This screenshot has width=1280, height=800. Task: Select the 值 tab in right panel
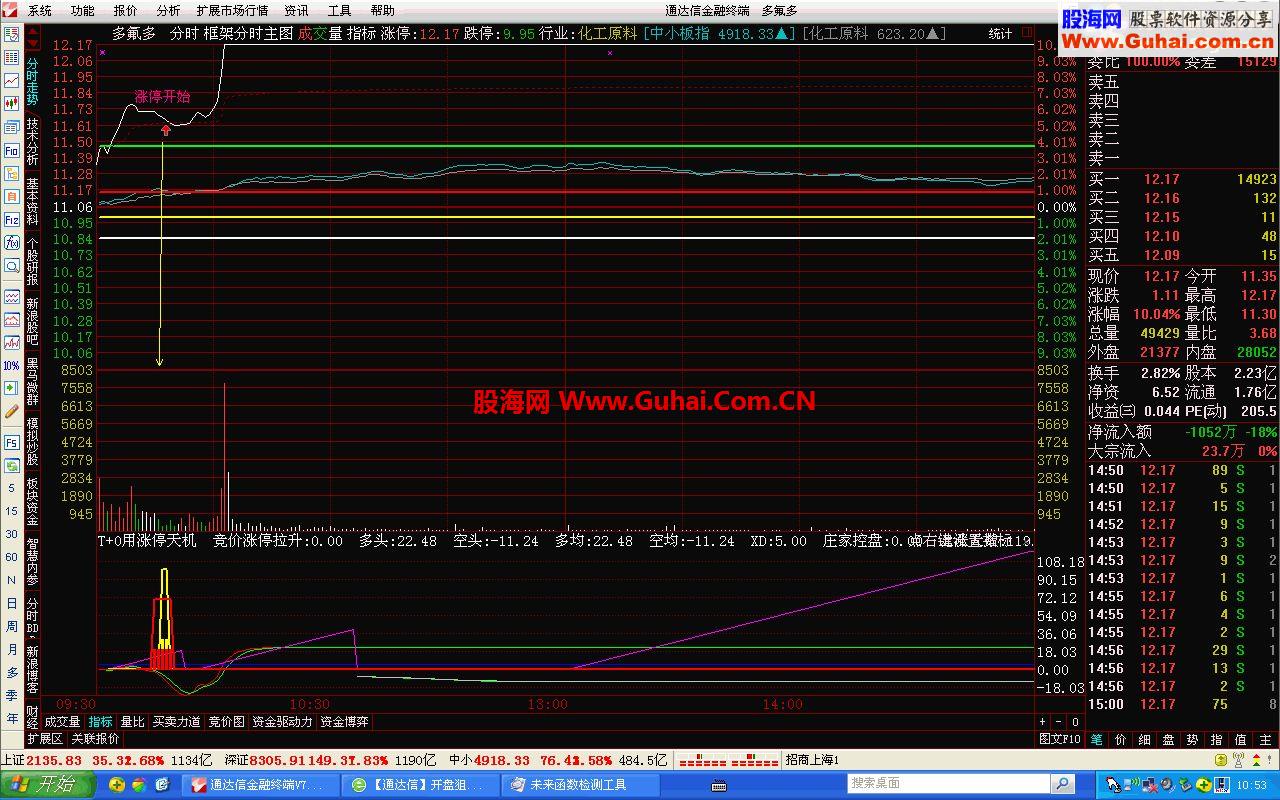coord(1241,739)
